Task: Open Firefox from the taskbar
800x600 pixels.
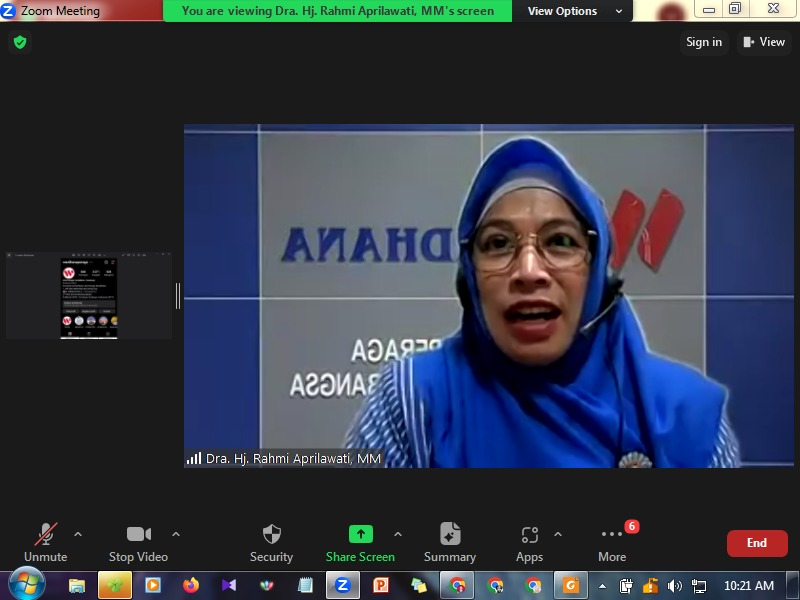Action: 191,585
